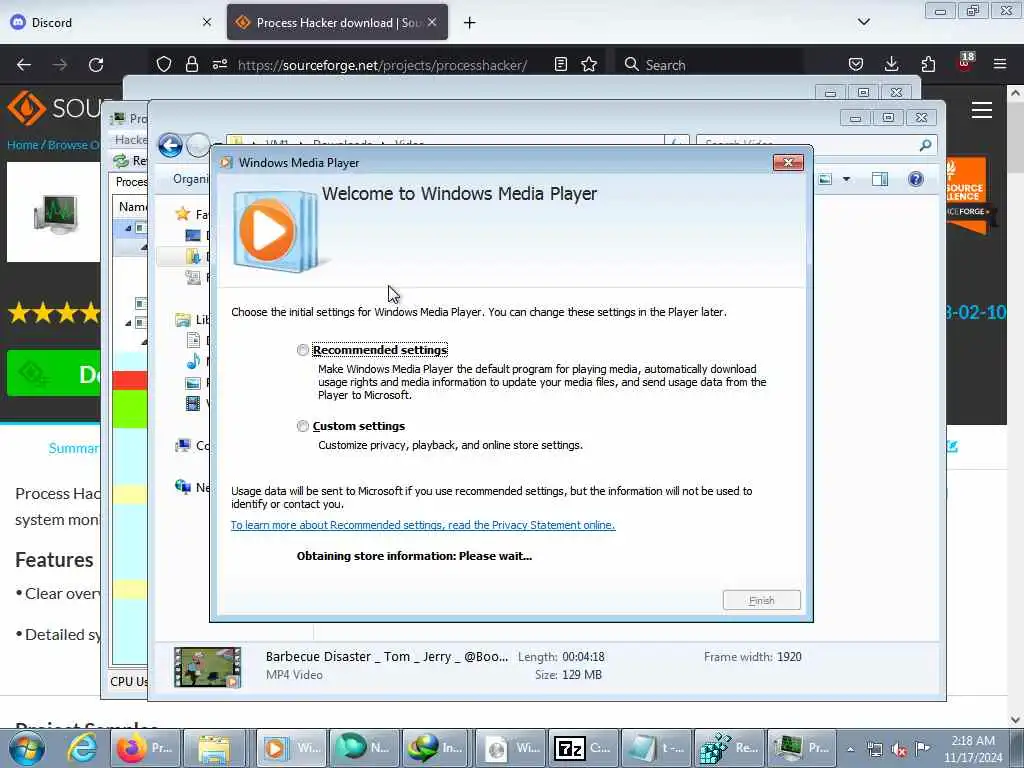Open Windows Explorer from the taskbar
Image resolution: width=1024 pixels, height=768 pixels.
214,748
